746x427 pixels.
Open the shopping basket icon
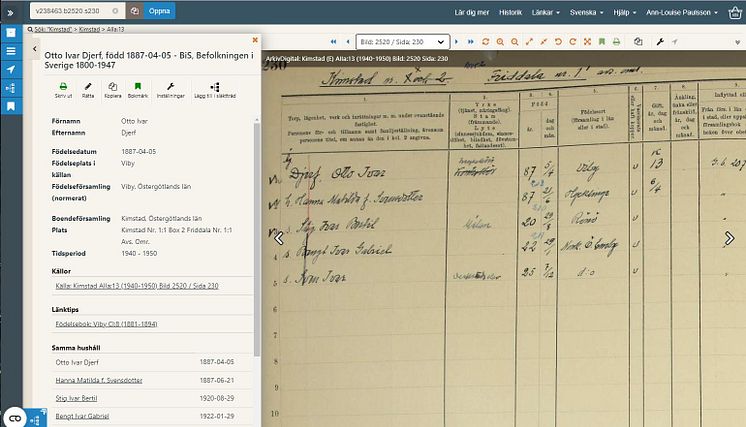[735, 12]
